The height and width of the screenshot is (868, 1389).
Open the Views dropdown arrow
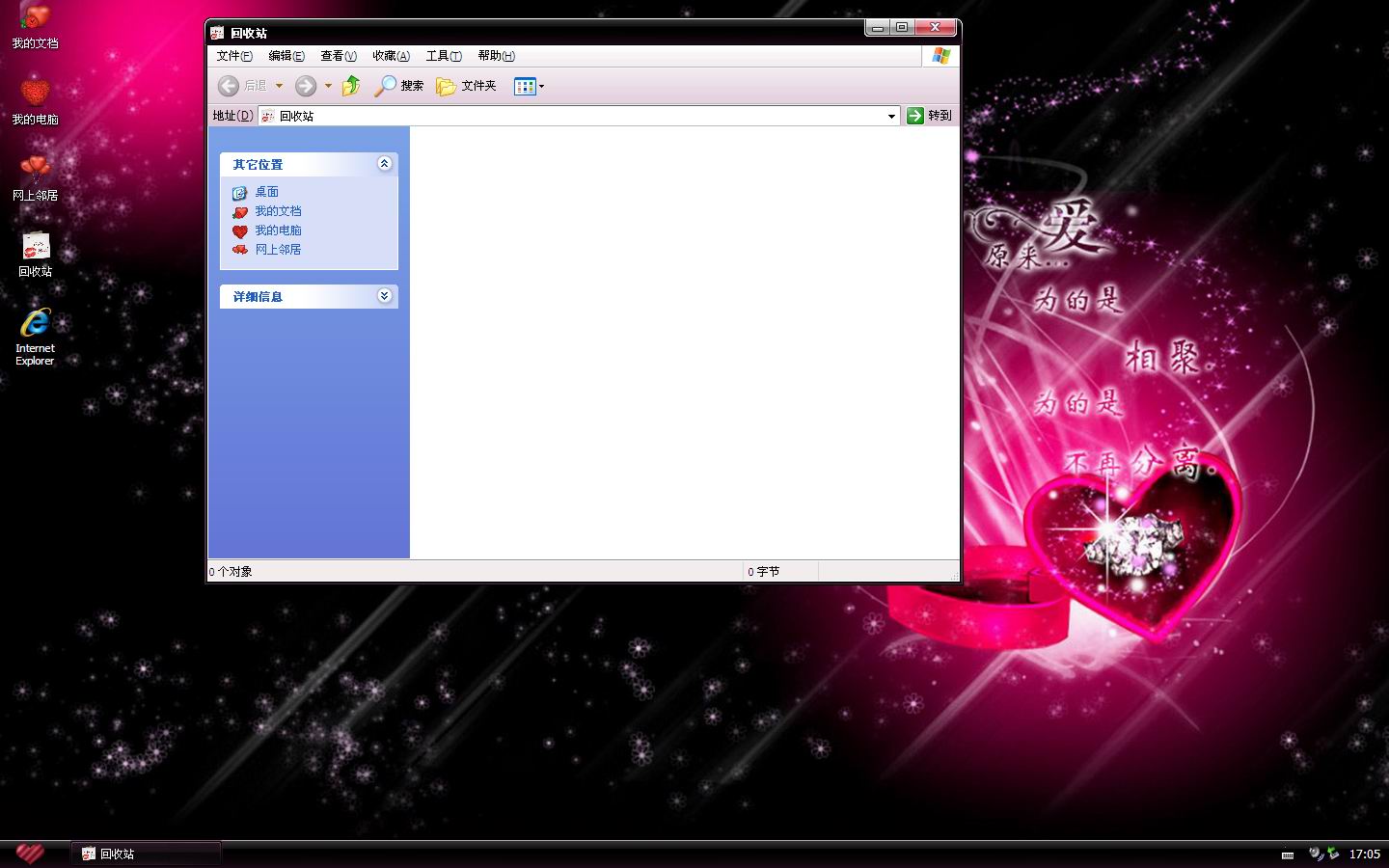pyautogui.click(x=541, y=86)
